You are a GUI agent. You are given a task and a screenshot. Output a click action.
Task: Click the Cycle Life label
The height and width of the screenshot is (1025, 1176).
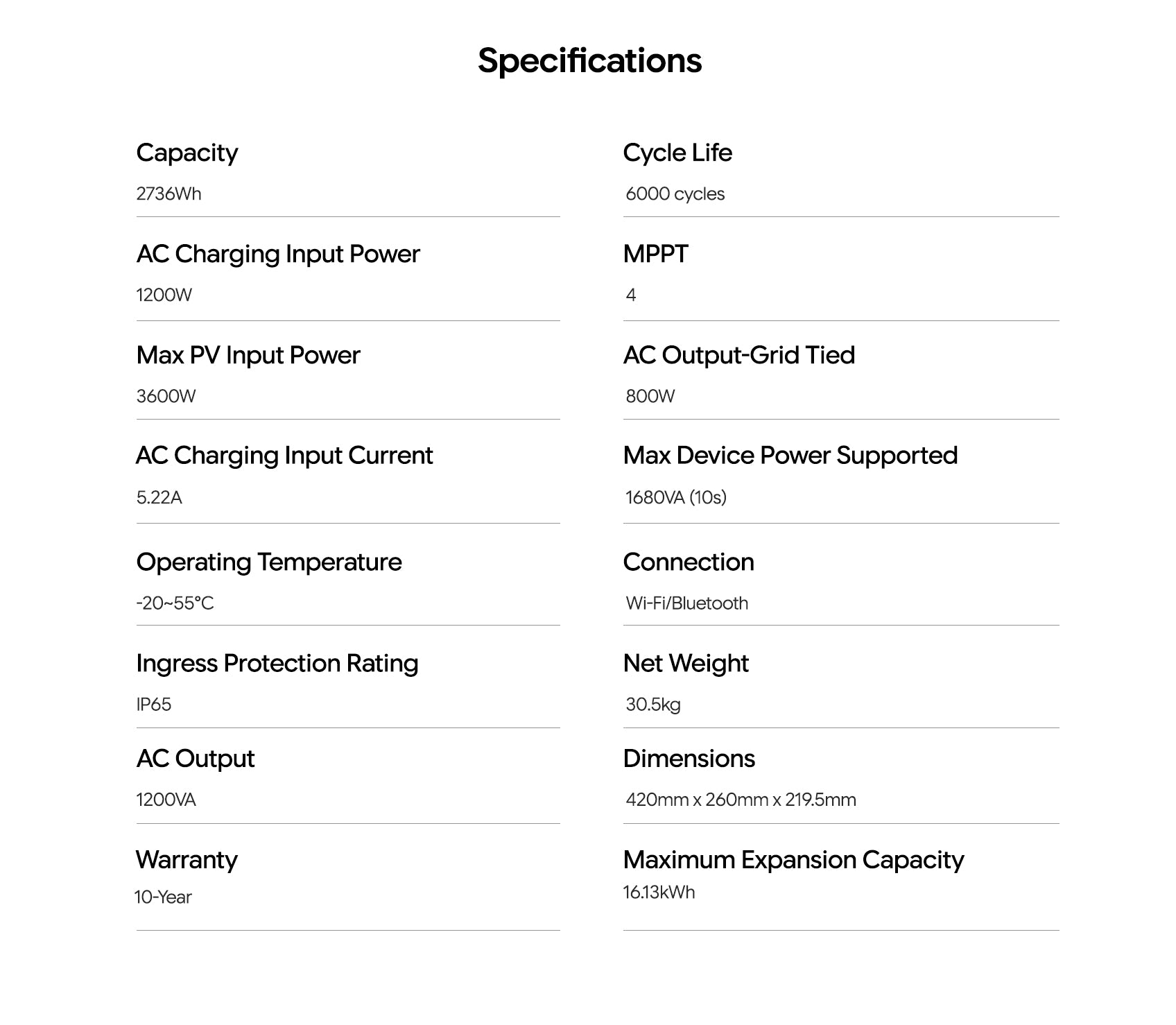coord(677,153)
